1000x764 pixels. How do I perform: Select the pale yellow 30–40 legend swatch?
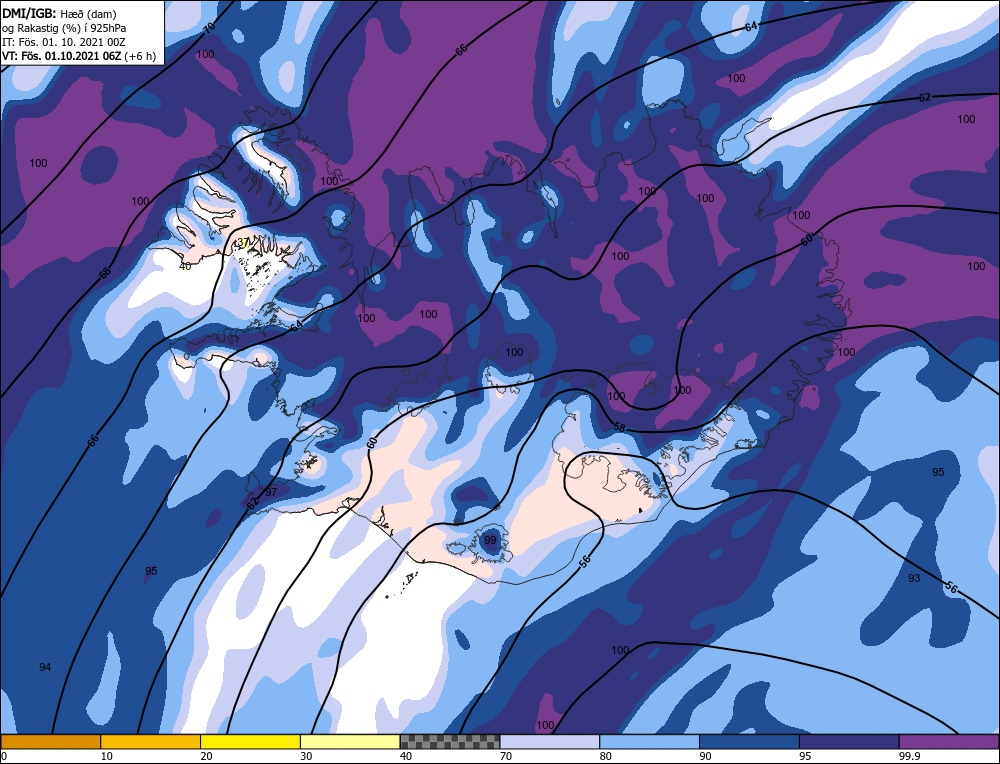click(350, 741)
